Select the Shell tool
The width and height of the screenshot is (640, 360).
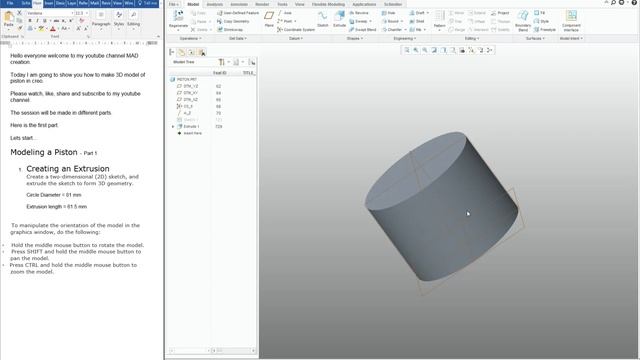(417, 21)
